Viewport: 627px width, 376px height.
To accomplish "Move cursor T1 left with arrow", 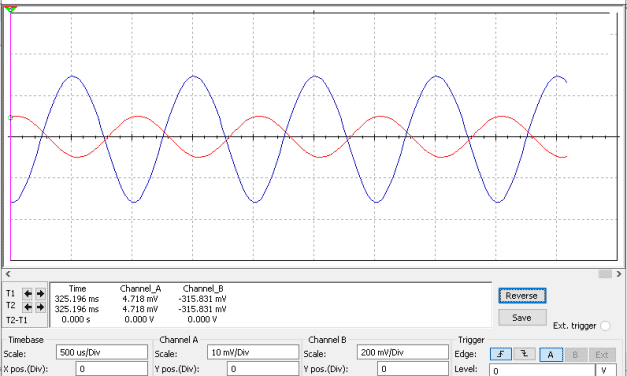I will point(27,294).
